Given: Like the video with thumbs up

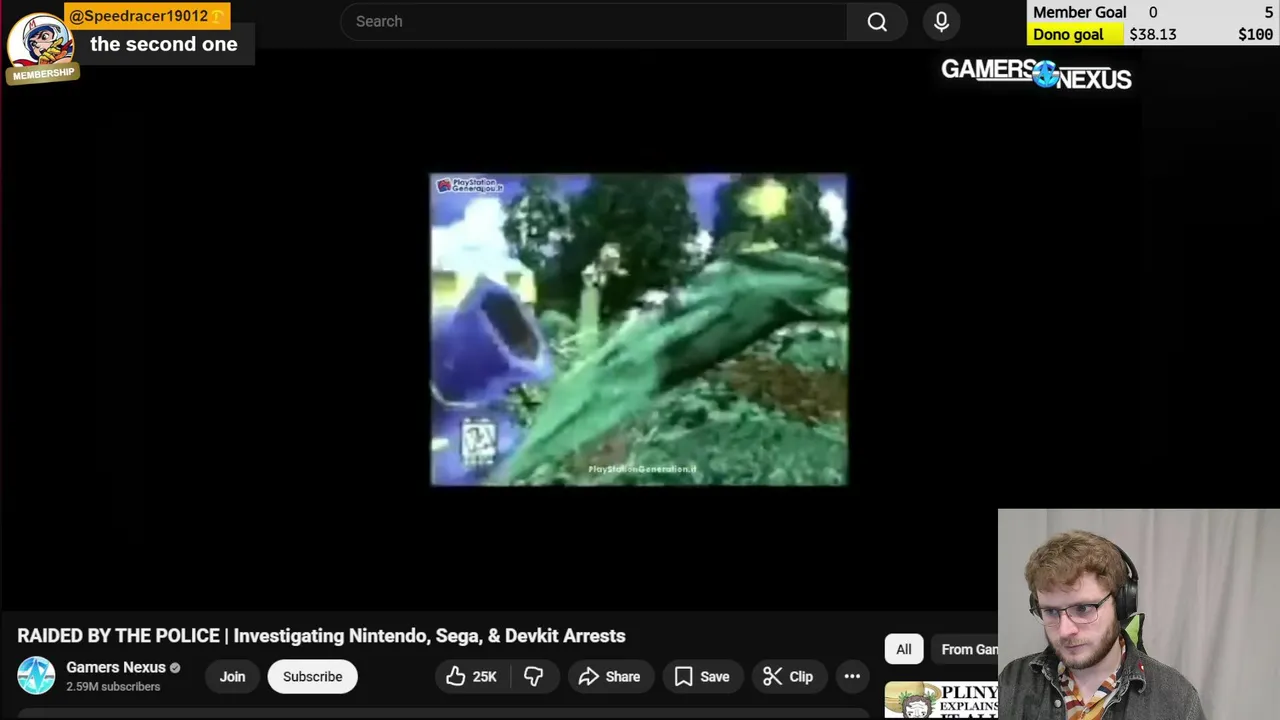Looking at the screenshot, I should coord(471,677).
